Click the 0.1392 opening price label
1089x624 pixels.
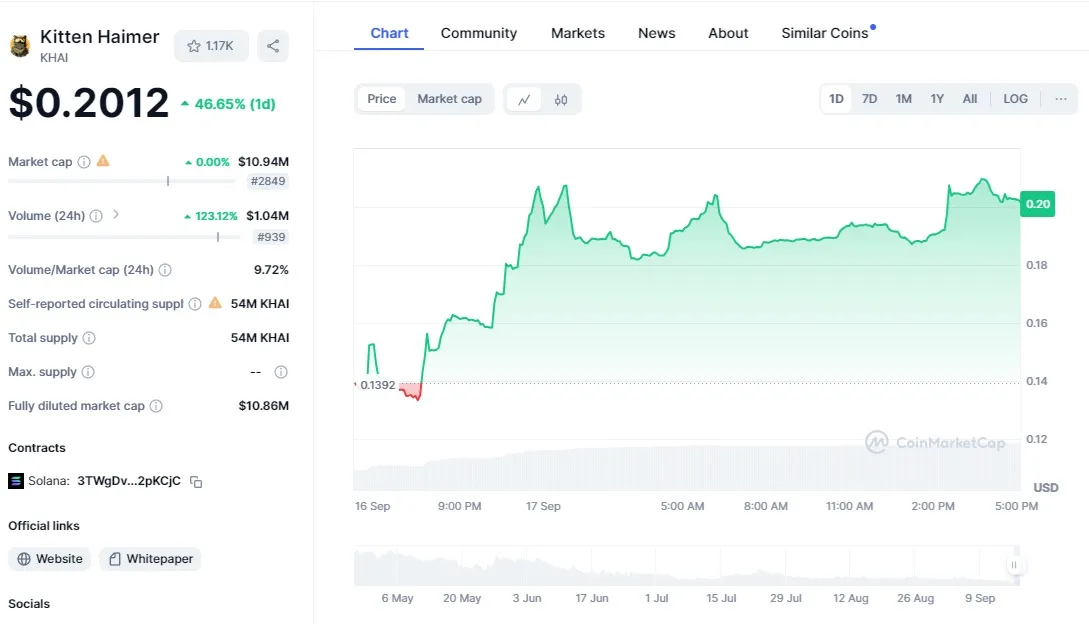click(377, 385)
